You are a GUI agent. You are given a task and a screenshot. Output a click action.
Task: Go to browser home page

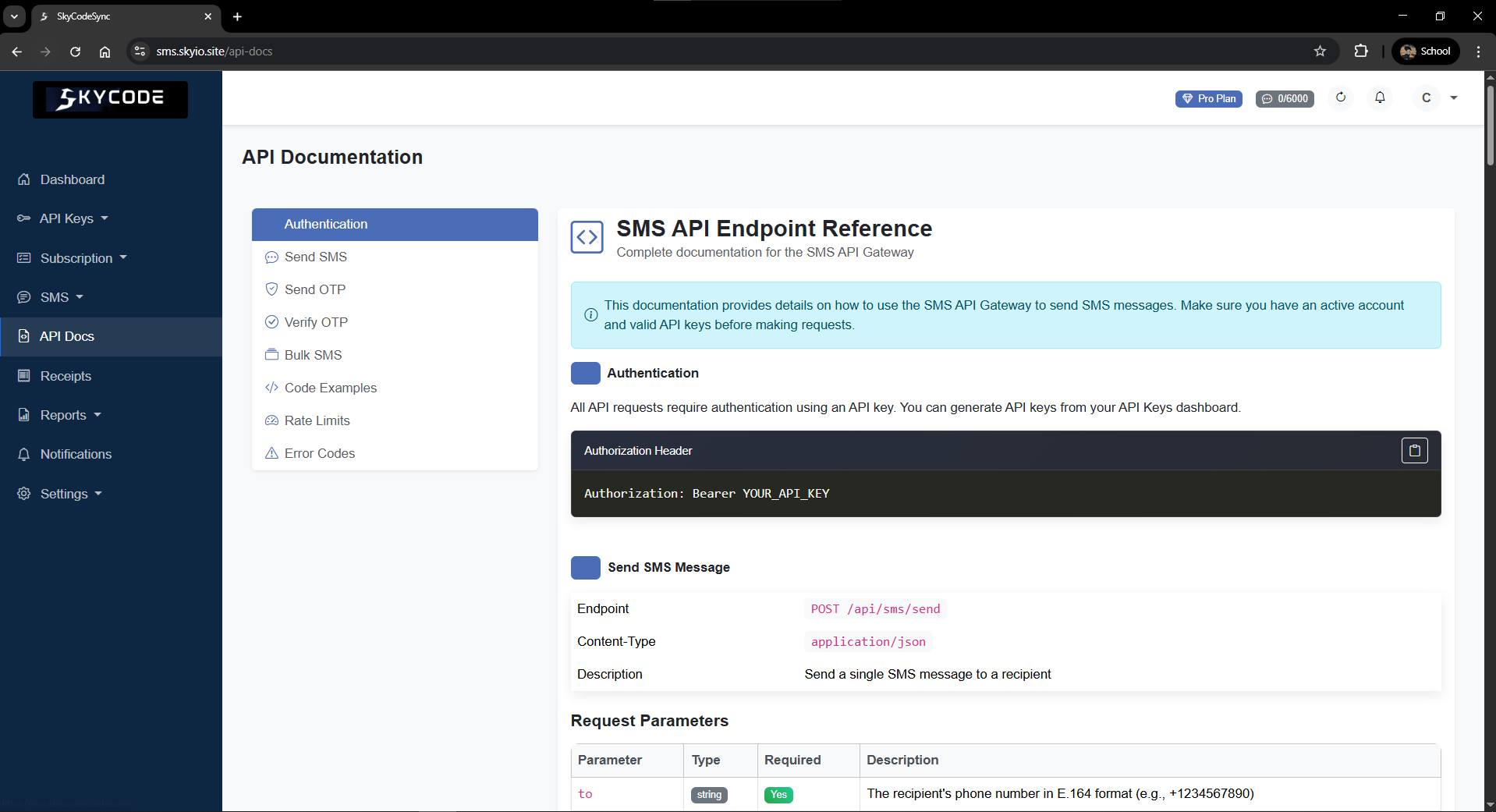(105, 51)
